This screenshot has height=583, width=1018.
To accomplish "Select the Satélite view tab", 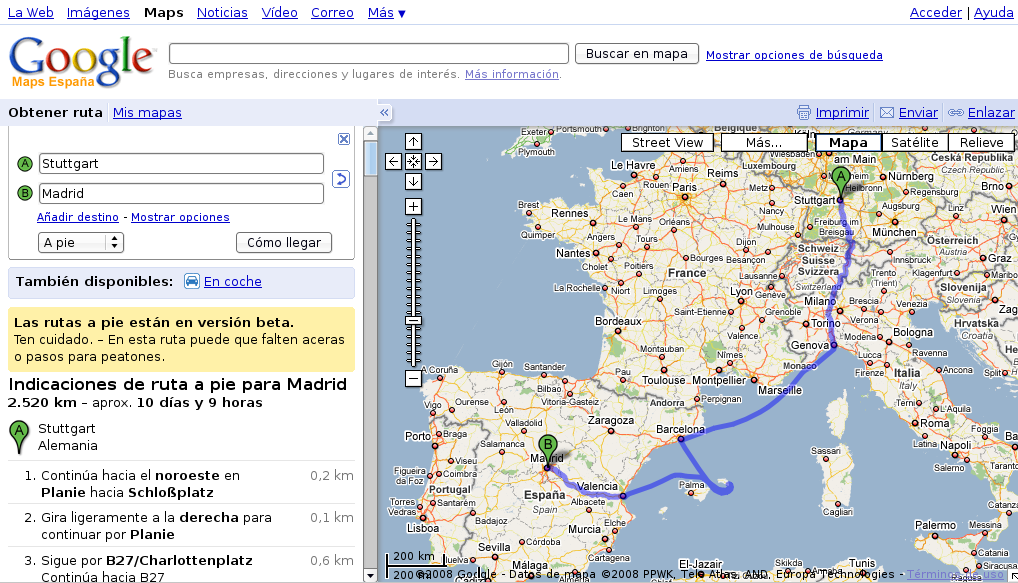I will pos(915,143).
